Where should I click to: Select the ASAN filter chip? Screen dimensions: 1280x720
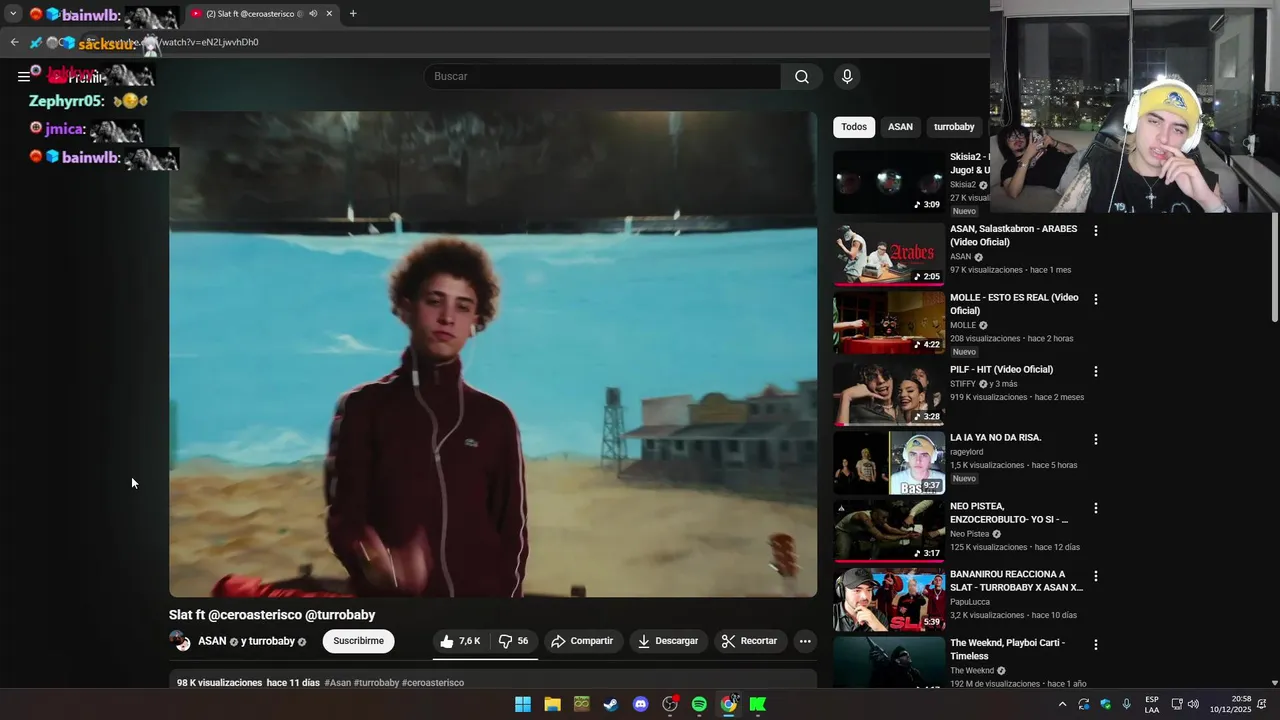tap(900, 127)
